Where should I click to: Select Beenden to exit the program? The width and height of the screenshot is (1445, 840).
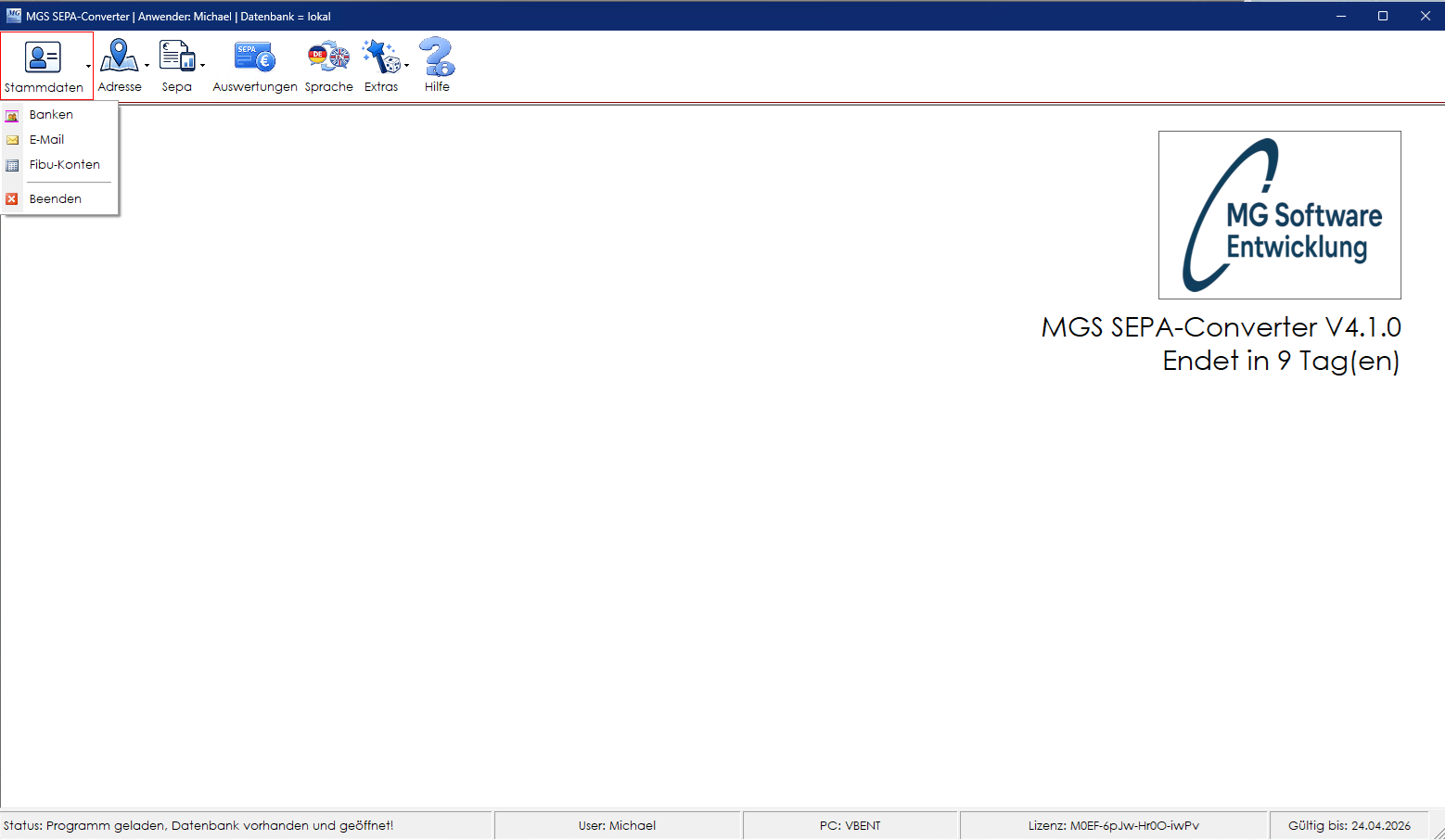(55, 199)
